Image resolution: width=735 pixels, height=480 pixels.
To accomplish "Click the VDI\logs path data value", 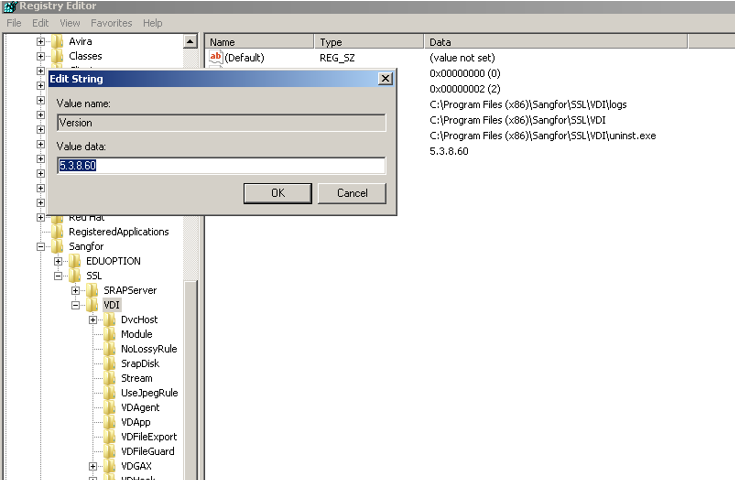I will click(x=528, y=105).
